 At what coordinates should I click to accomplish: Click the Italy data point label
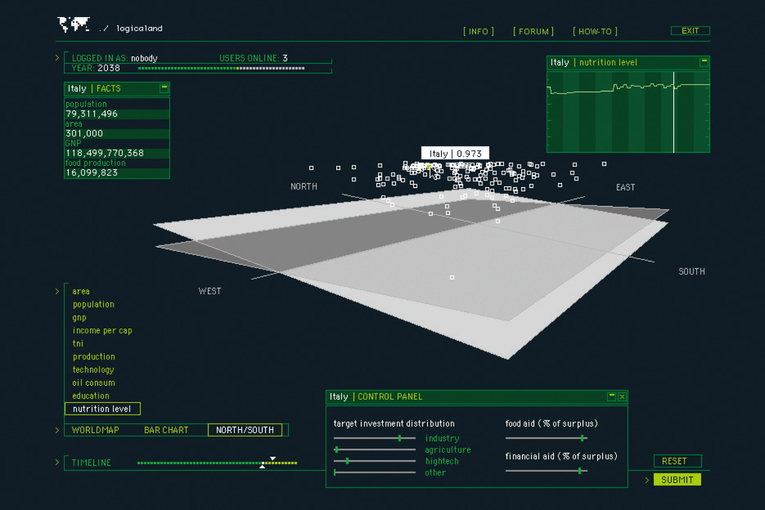pyautogui.click(x=455, y=153)
